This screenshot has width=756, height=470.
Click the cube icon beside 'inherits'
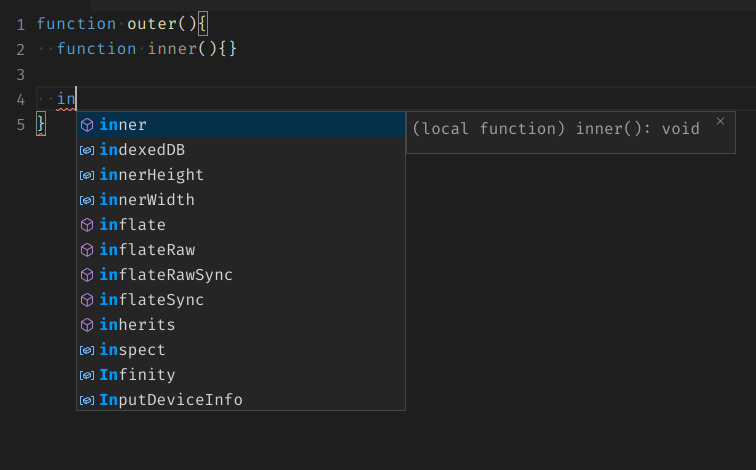[x=87, y=325]
